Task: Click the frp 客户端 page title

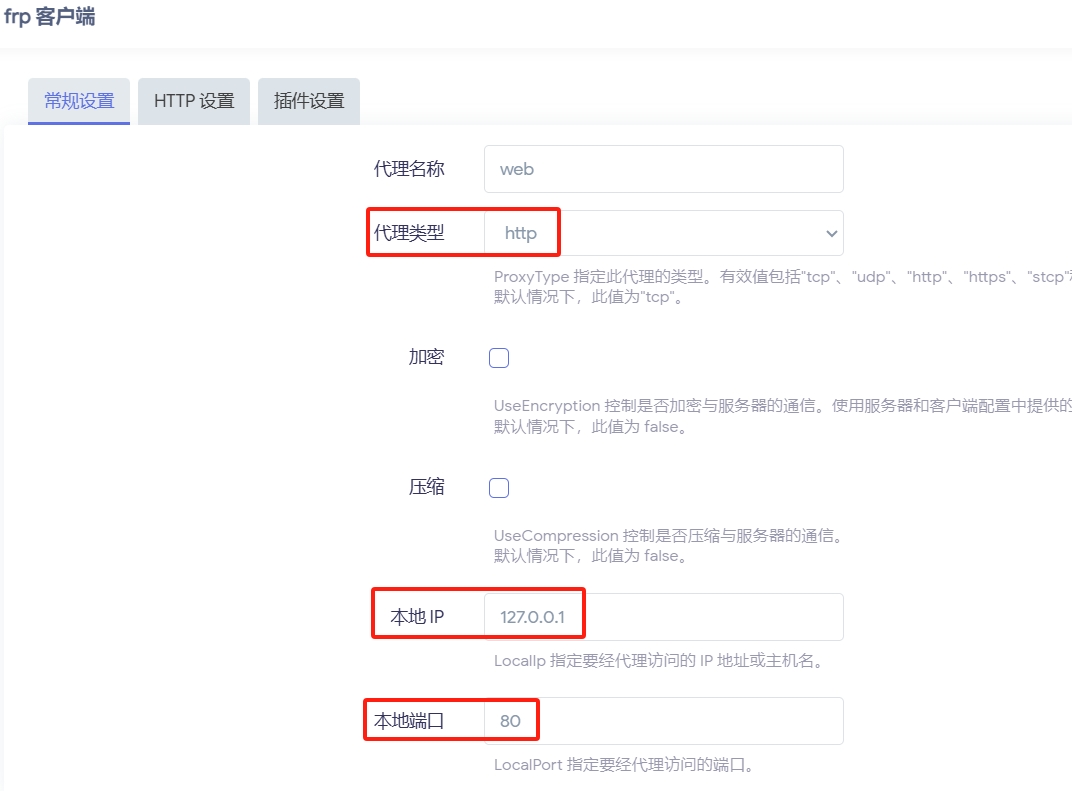Action: coord(50,17)
